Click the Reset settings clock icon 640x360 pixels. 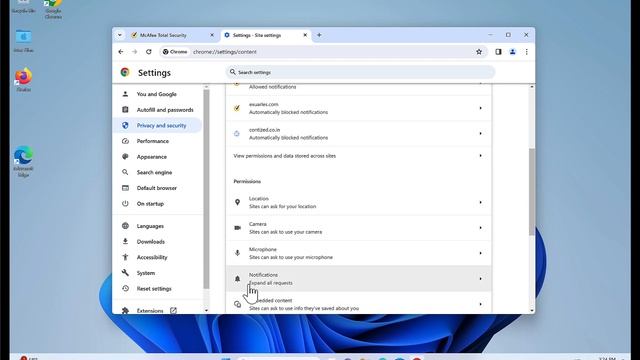pyautogui.click(x=125, y=289)
